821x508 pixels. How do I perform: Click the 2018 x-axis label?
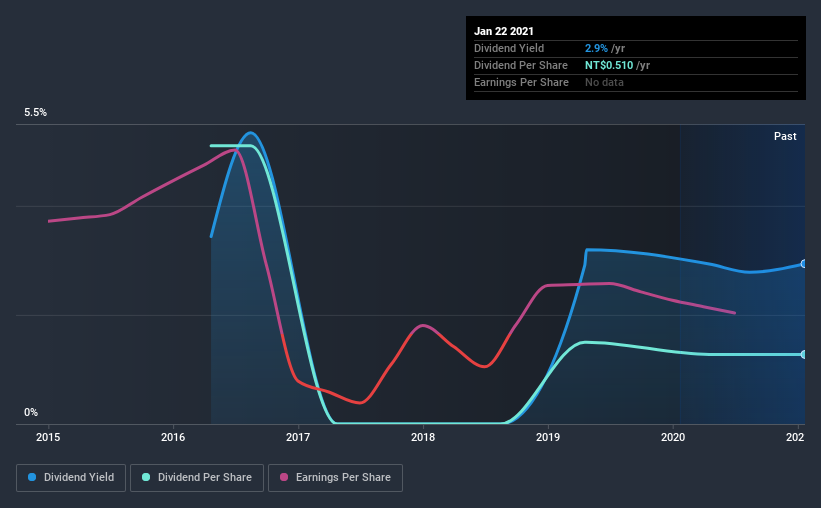tap(423, 437)
